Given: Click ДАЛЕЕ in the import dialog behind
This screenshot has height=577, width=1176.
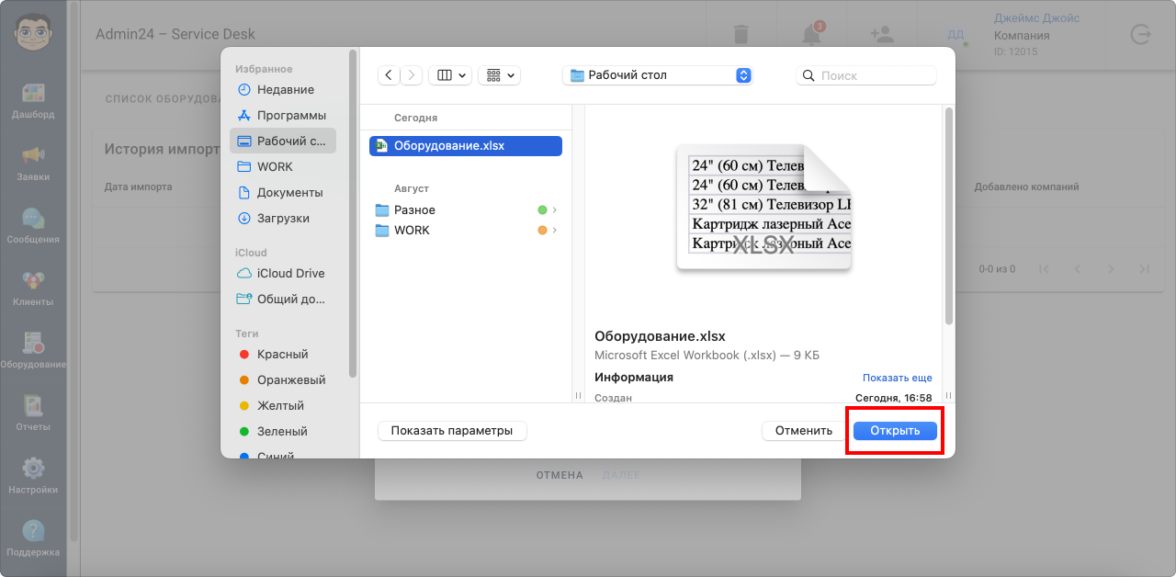Looking at the screenshot, I should coord(621,475).
